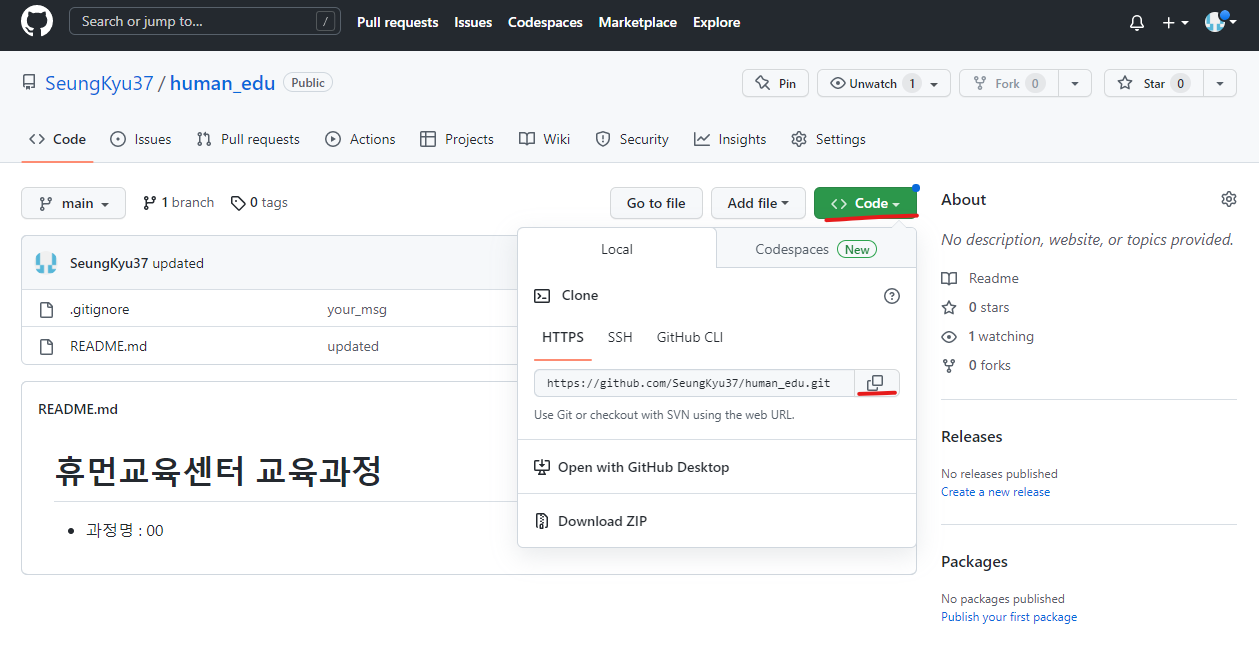Select the GitHub CLI clone option
This screenshot has width=1259, height=658.
coord(690,338)
